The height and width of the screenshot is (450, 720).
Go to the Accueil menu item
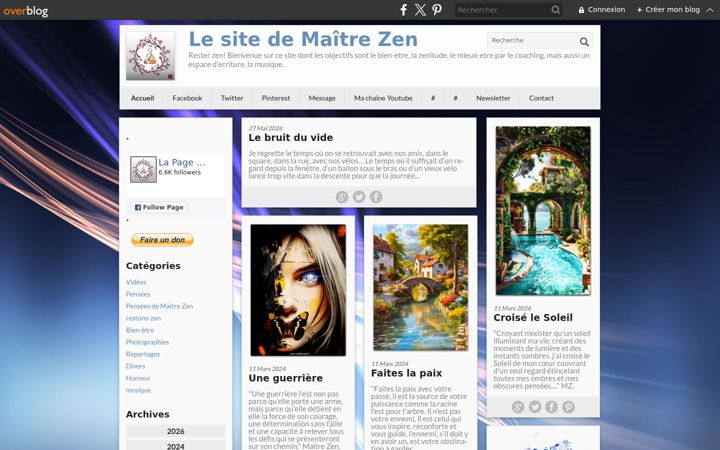click(142, 98)
